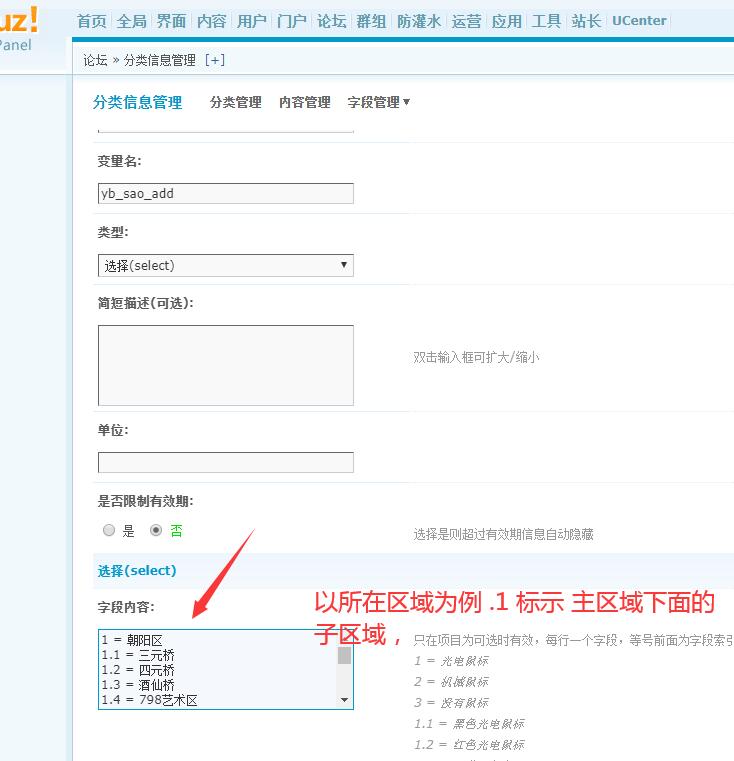Open the 工具 menu item
This screenshot has width=734, height=761.
point(546,21)
